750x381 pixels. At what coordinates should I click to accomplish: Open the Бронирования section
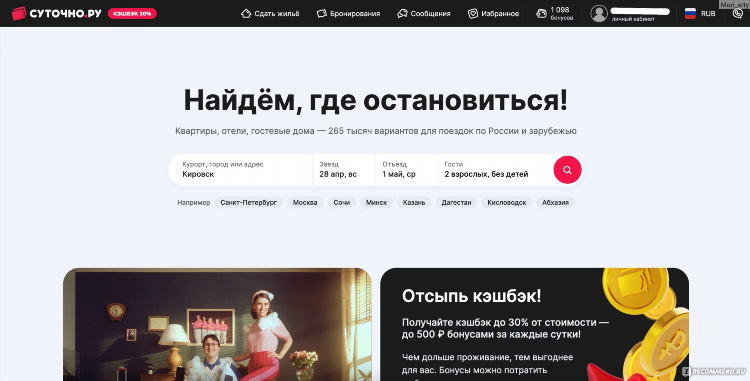pos(349,13)
